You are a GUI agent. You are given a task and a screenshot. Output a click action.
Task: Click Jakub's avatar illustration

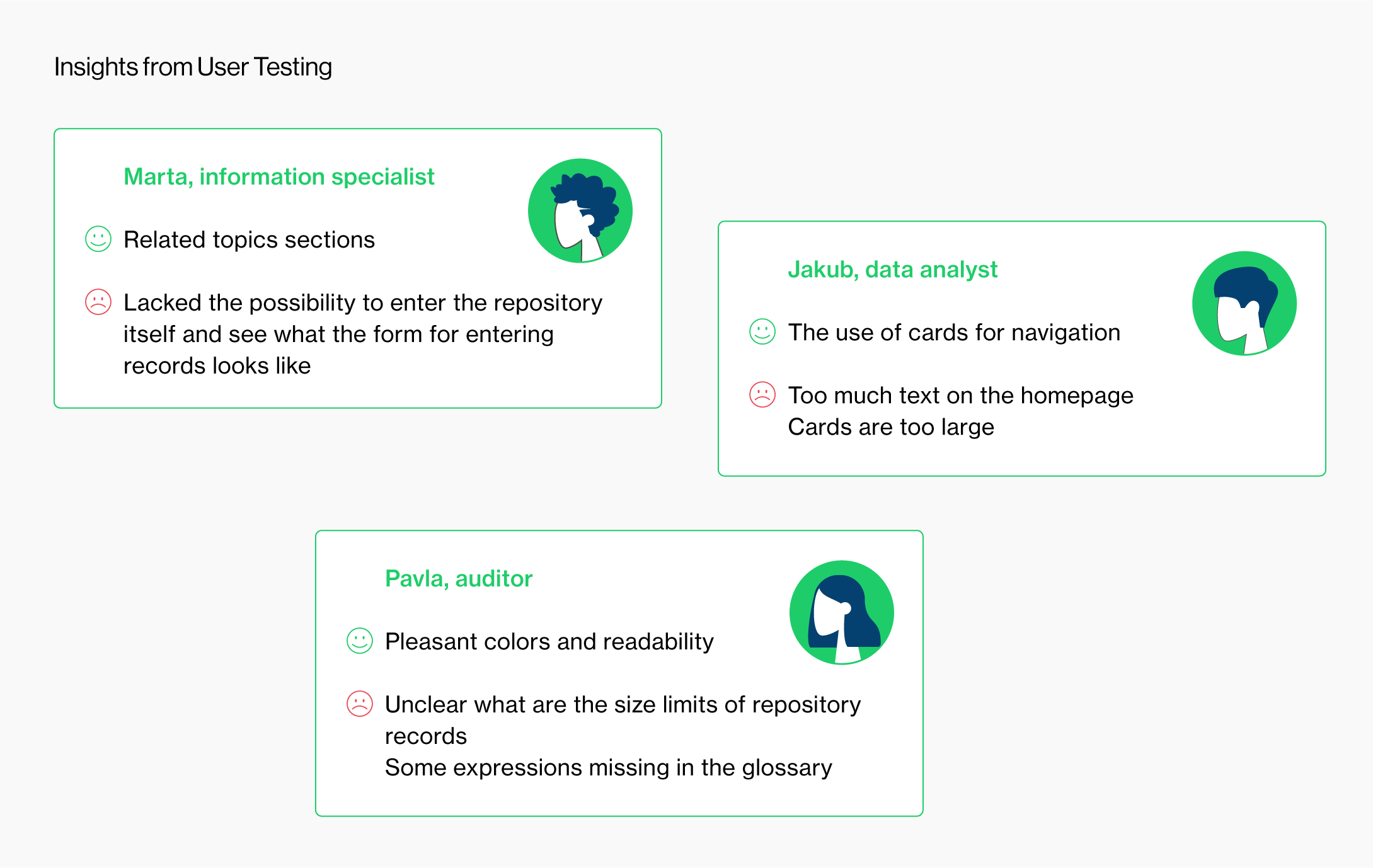[x=1244, y=304]
